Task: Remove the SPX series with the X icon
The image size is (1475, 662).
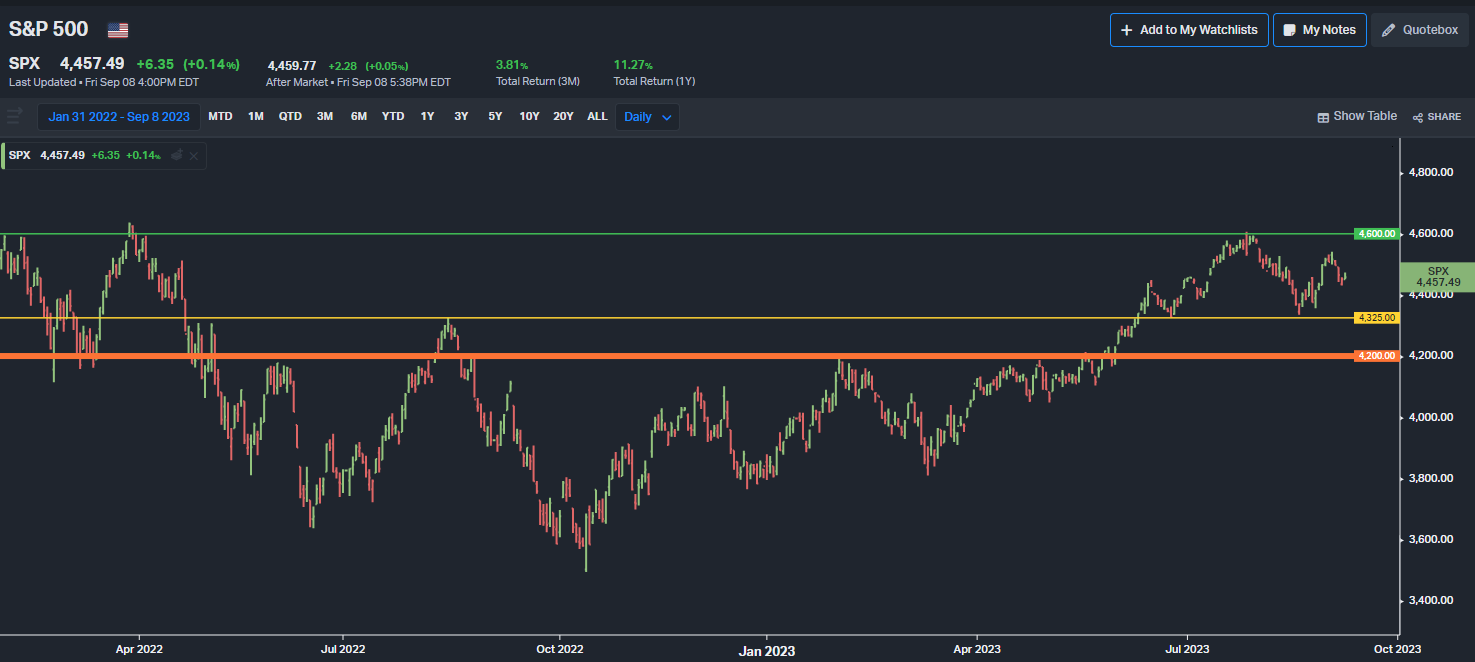Action: (194, 156)
